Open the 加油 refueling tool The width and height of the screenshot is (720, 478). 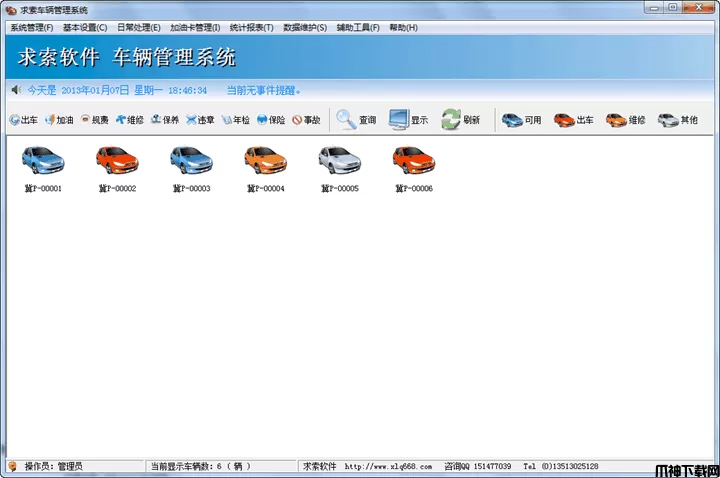point(58,120)
